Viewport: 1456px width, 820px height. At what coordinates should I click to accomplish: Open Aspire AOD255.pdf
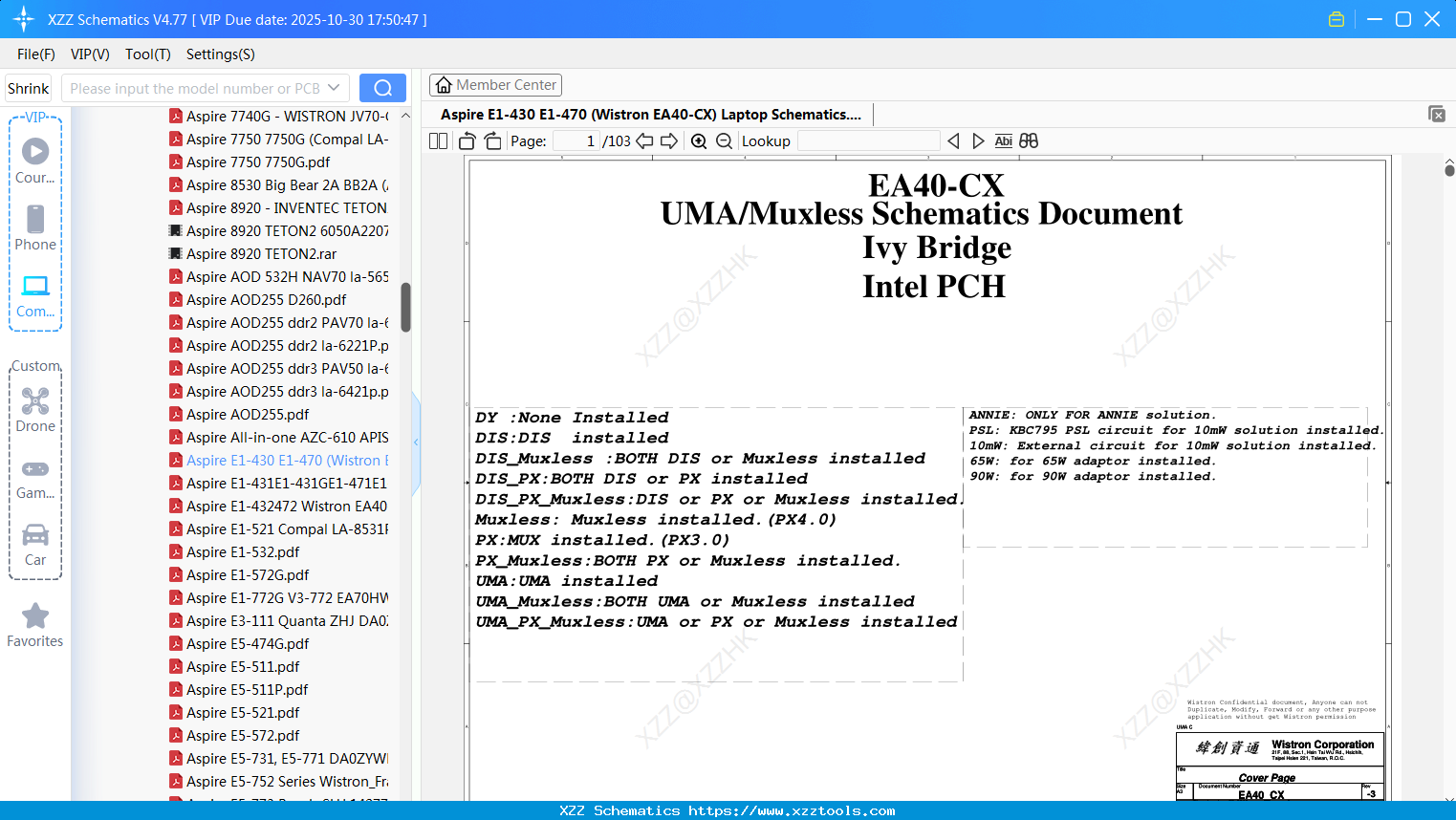tap(240, 415)
